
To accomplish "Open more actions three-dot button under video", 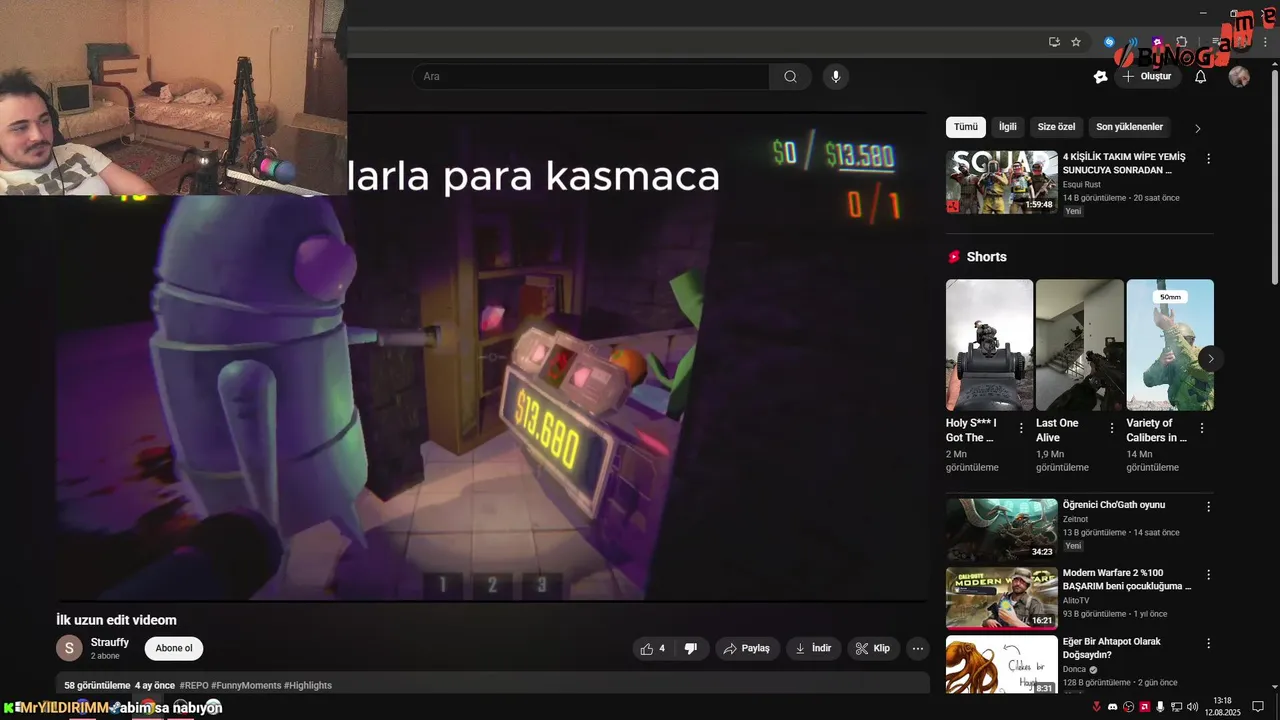I will coord(918,648).
